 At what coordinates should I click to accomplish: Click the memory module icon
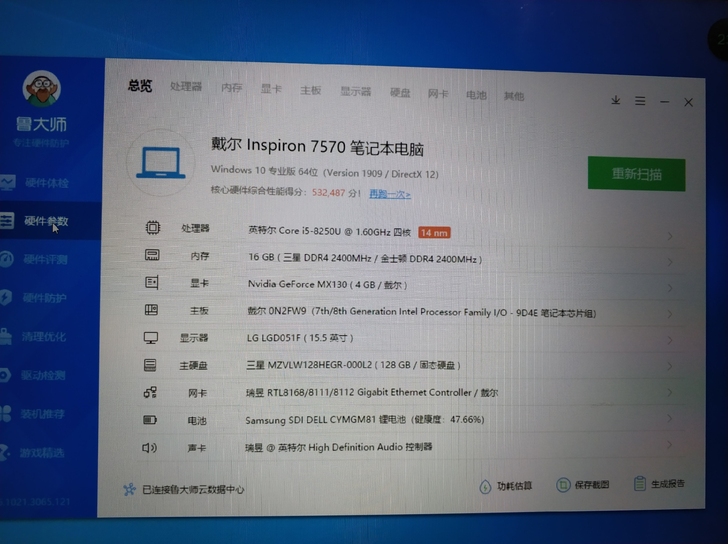152,255
